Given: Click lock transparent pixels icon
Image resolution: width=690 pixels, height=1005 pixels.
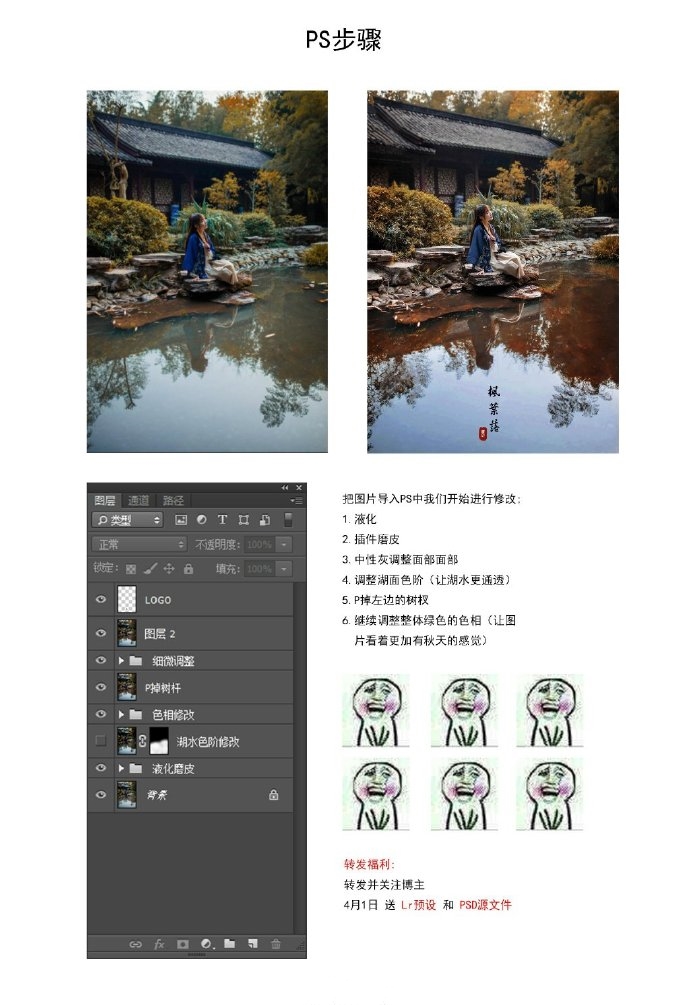Looking at the screenshot, I should (131, 569).
